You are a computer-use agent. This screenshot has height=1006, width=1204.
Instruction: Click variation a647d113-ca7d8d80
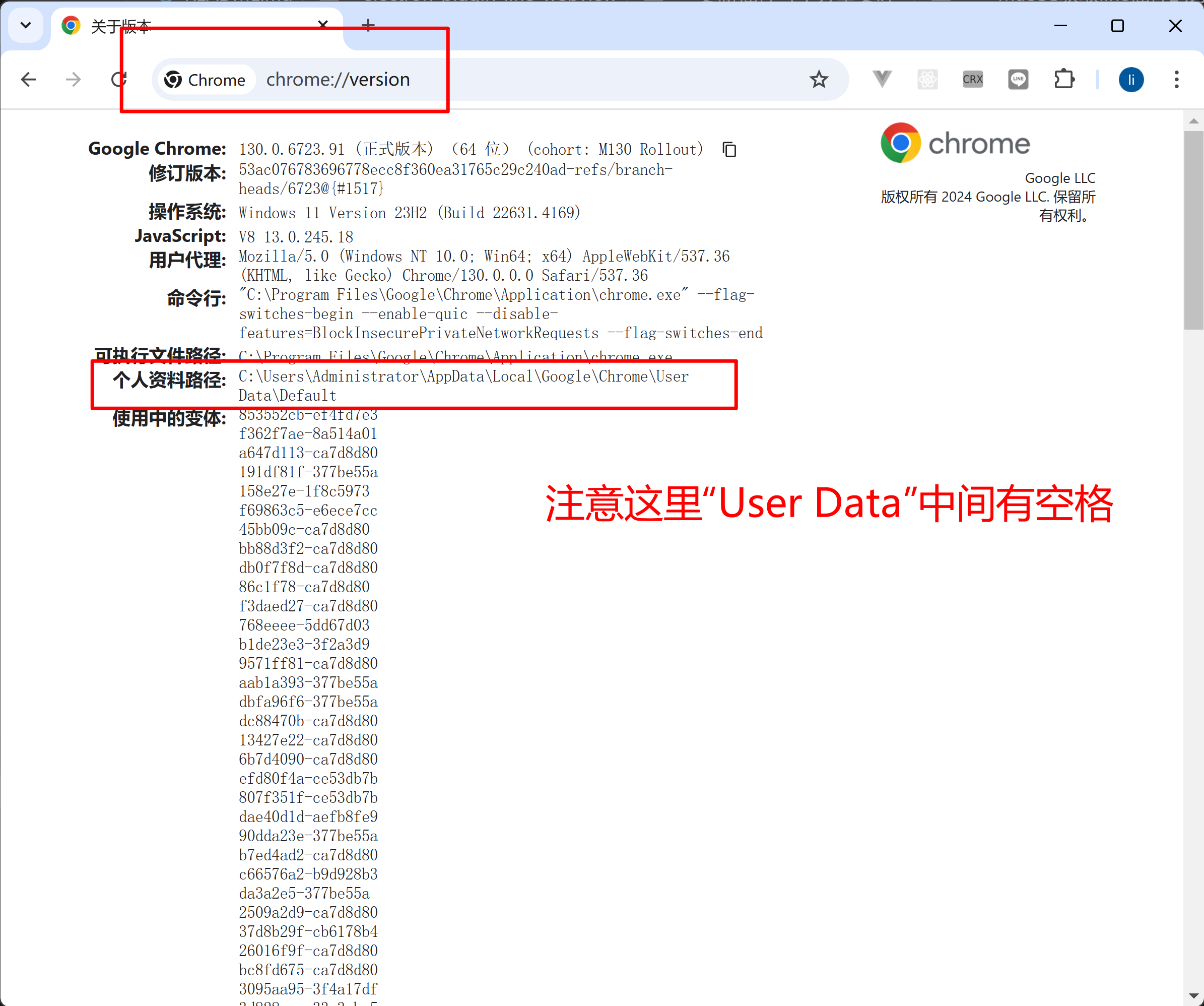coord(308,453)
